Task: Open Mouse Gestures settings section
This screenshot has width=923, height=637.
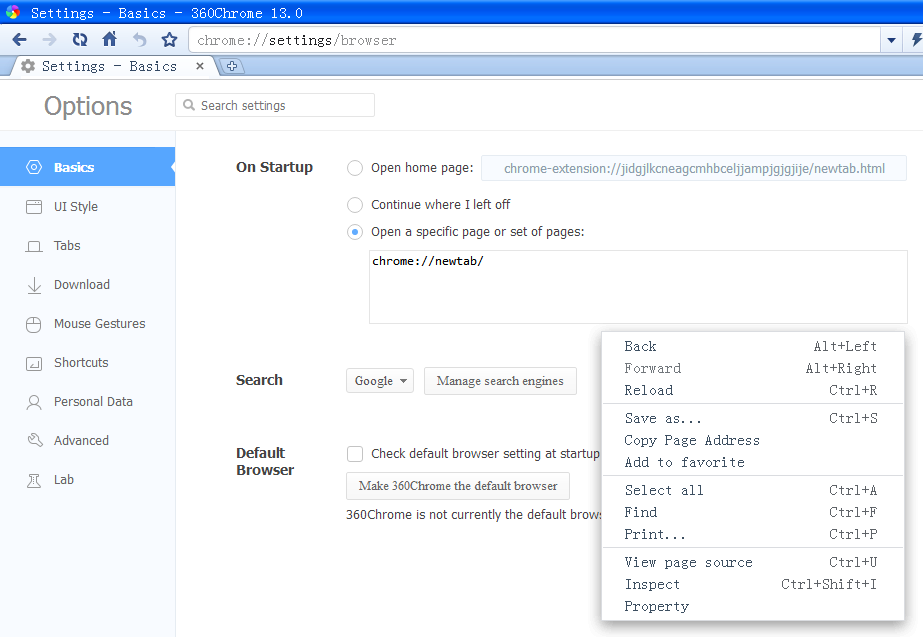Action: [x=87, y=324]
